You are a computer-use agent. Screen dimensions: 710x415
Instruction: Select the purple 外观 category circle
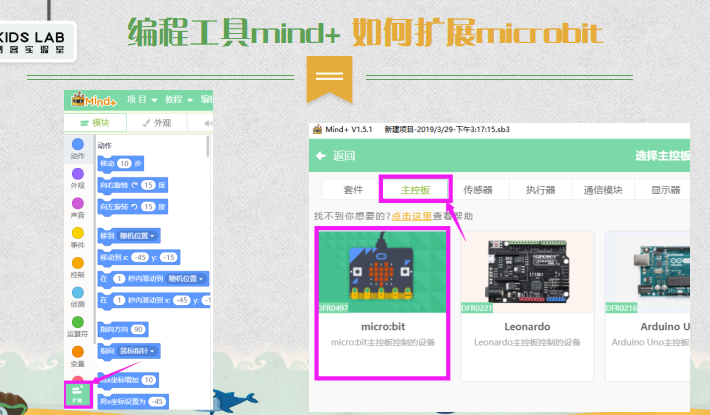(78, 174)
